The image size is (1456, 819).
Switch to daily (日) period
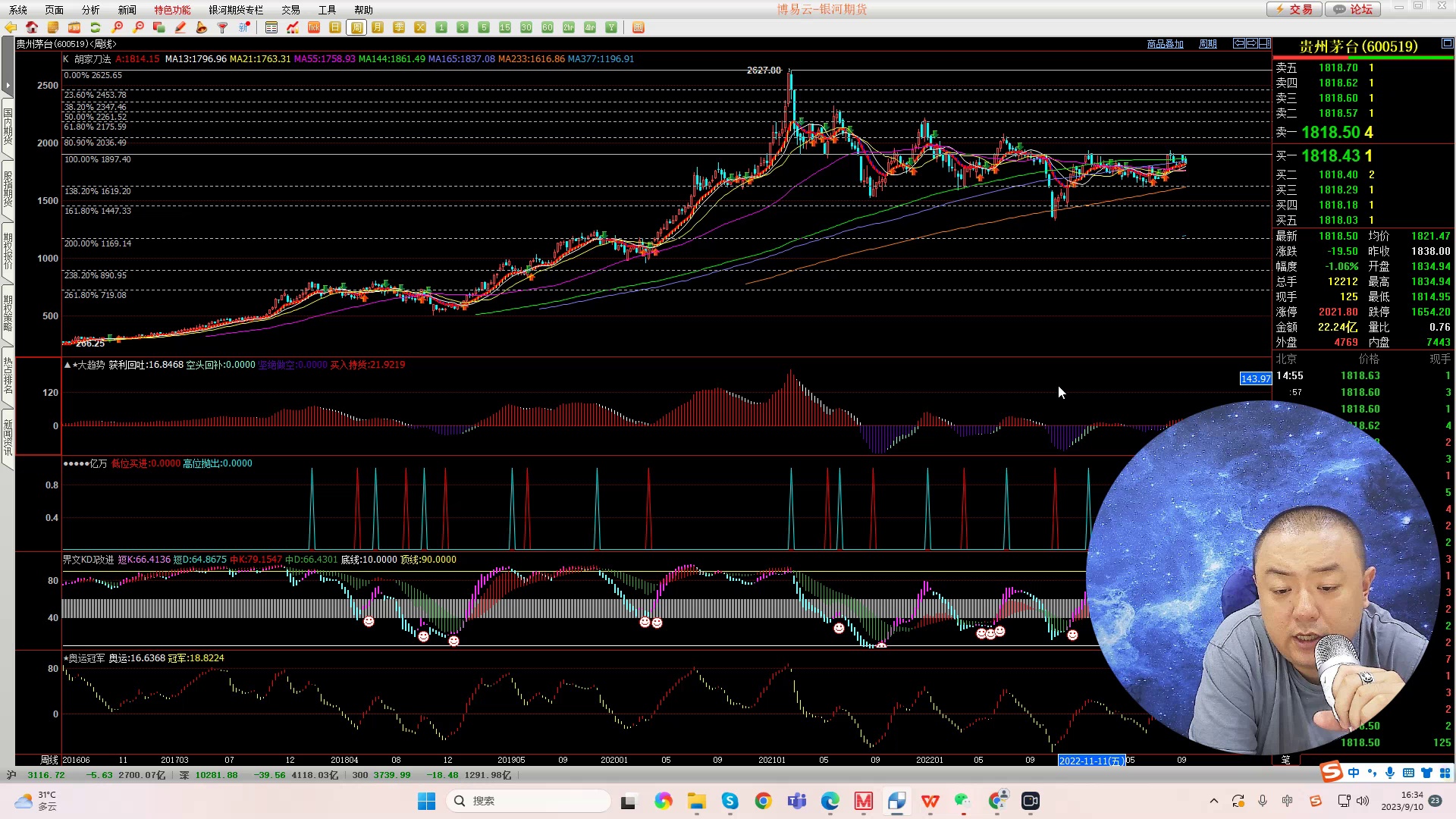(335, 27)
